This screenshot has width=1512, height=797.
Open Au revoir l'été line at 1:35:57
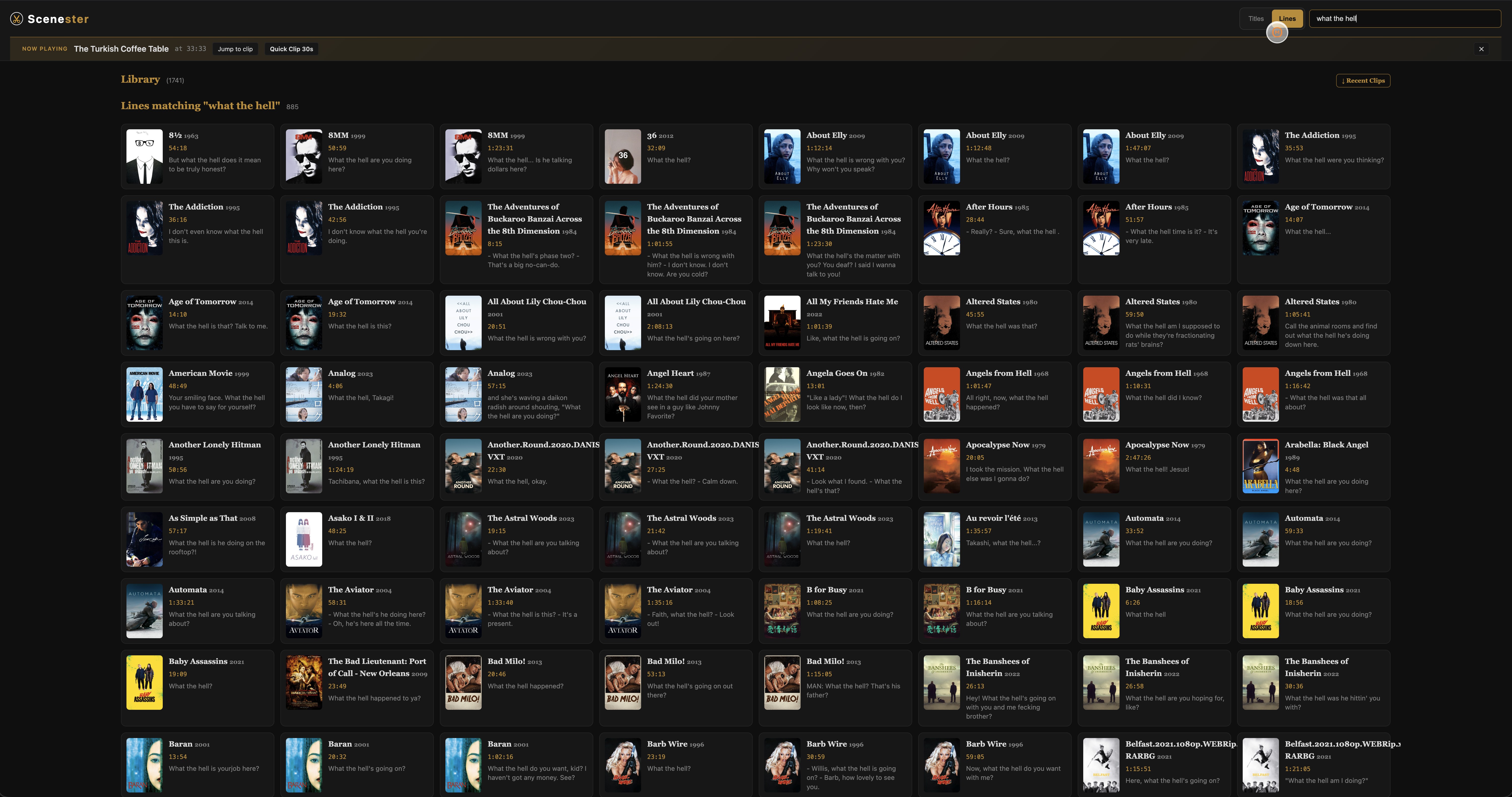(x=995, y=539)
